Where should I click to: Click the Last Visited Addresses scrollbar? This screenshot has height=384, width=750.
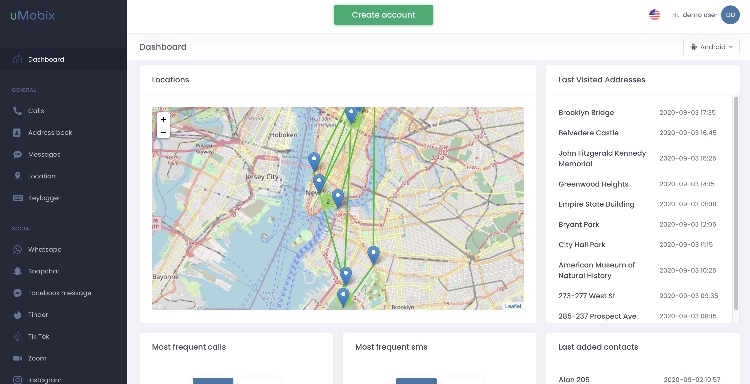pos(736,203)
